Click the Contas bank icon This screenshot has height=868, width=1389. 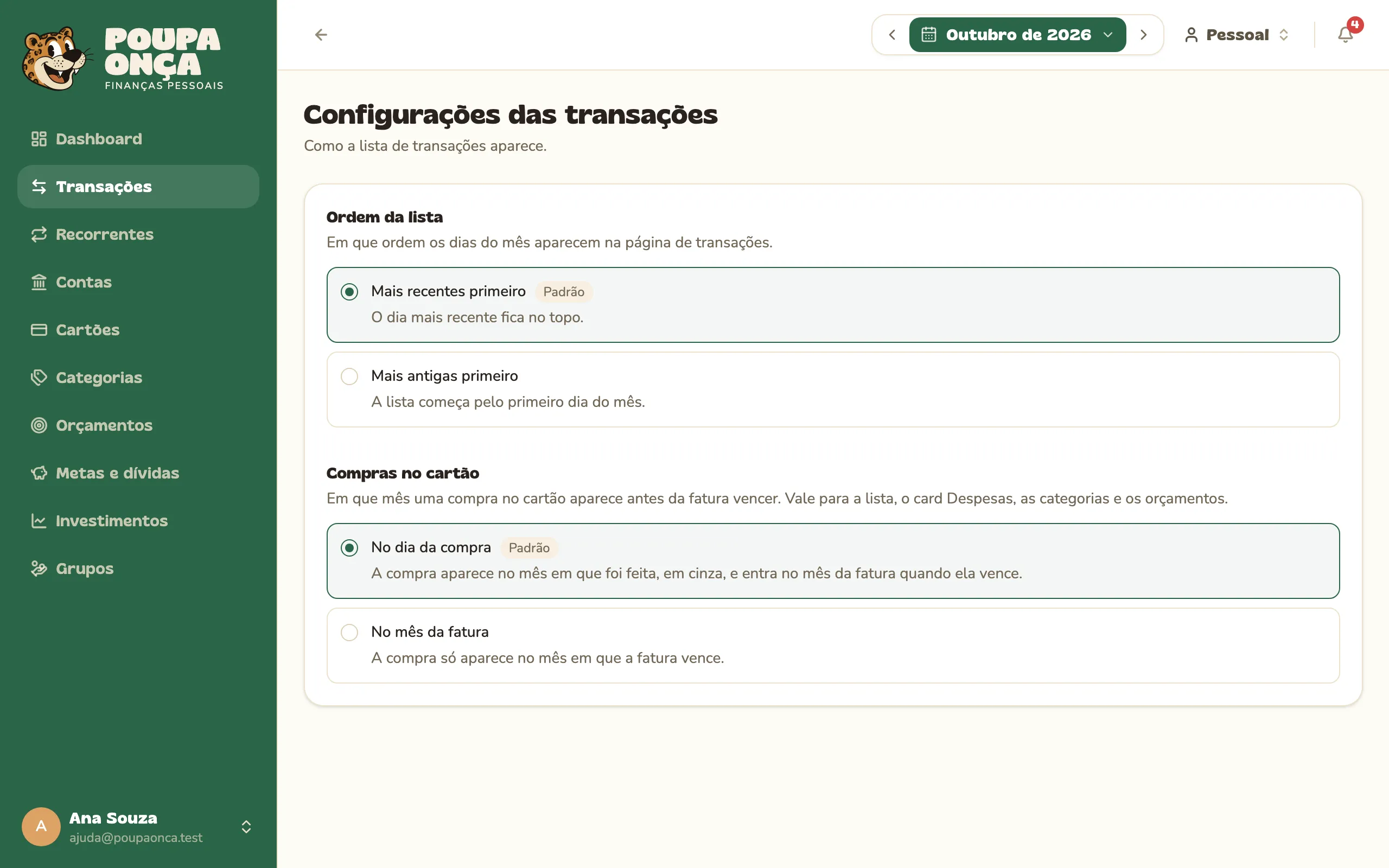[x=39, y=282]
